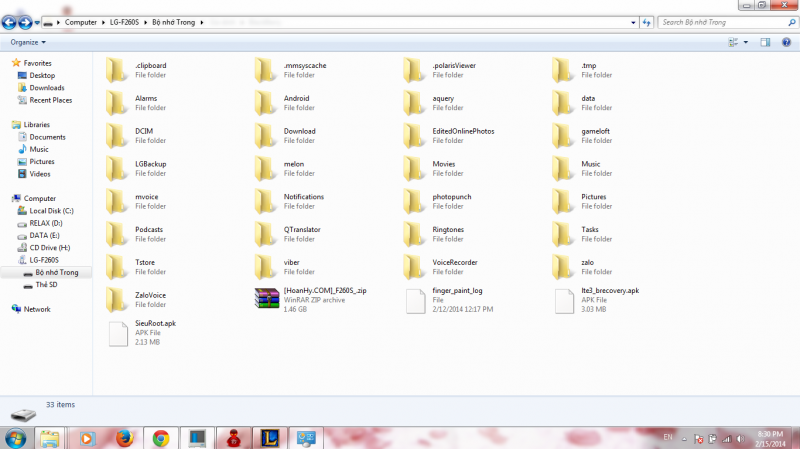Click the Ringtones folder name
This screenshot has height=449, width=800.
point(448,230)
